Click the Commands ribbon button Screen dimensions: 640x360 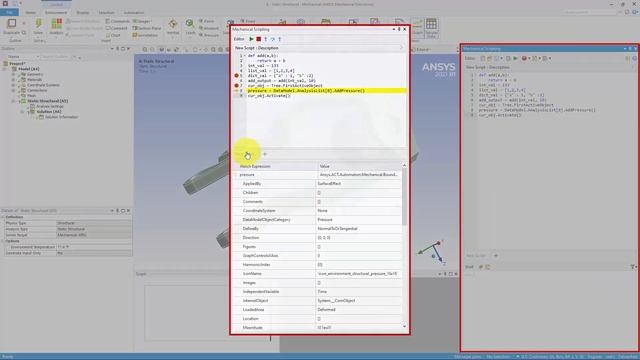(118, 21)
